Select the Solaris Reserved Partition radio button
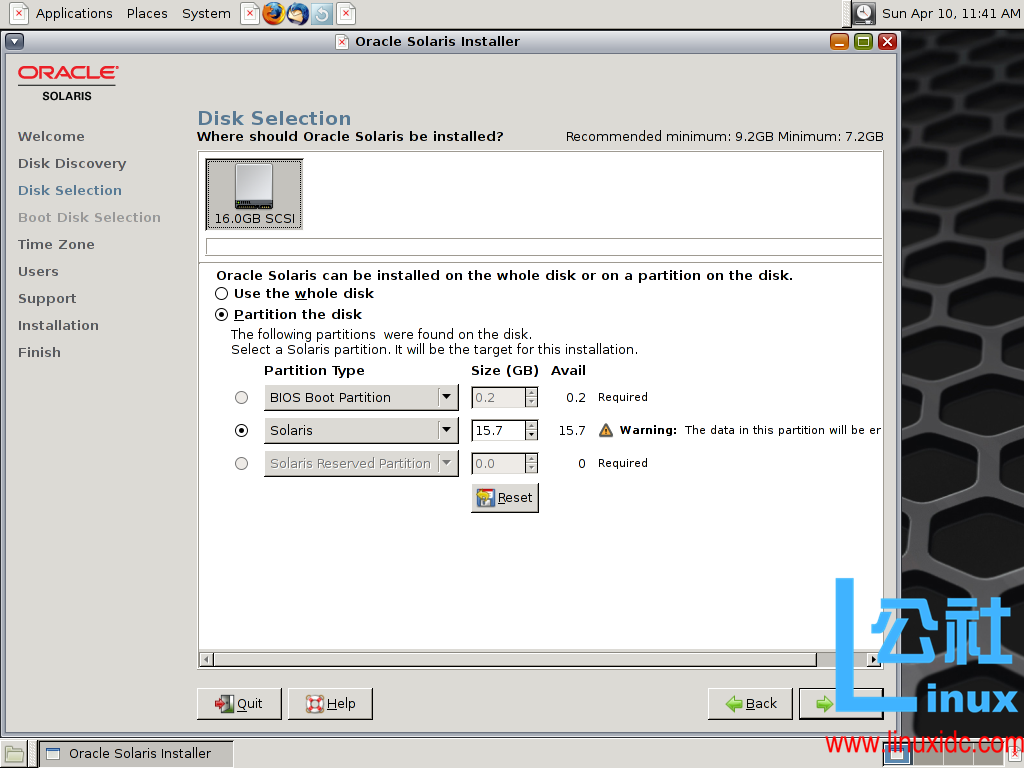Viewport: 1024px width, 768px height. 242,464
